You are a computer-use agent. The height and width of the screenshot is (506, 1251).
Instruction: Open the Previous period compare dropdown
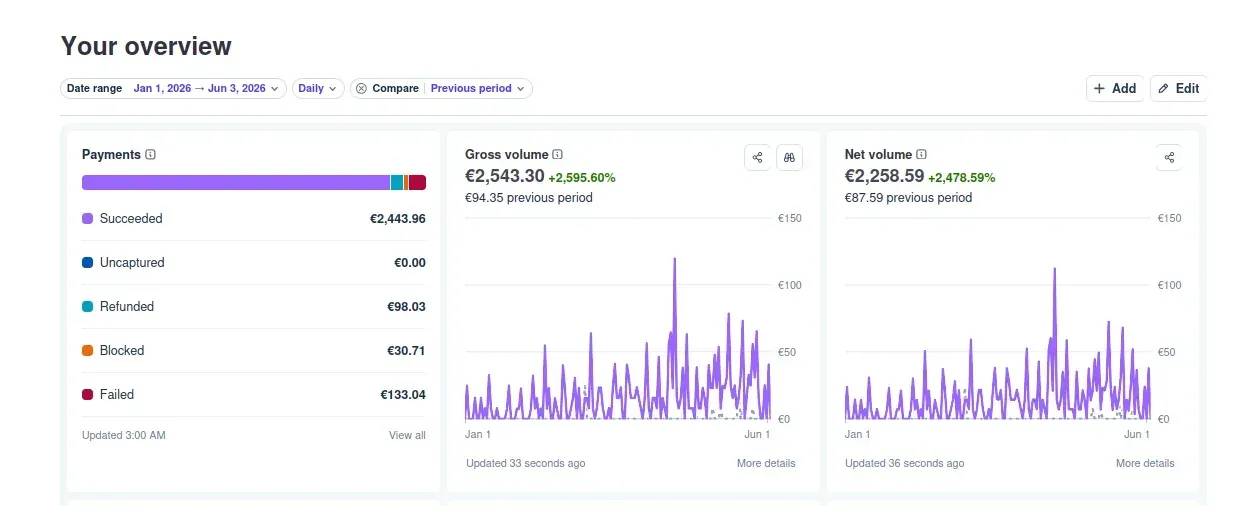pyautogui.click(x=478, y=88)
